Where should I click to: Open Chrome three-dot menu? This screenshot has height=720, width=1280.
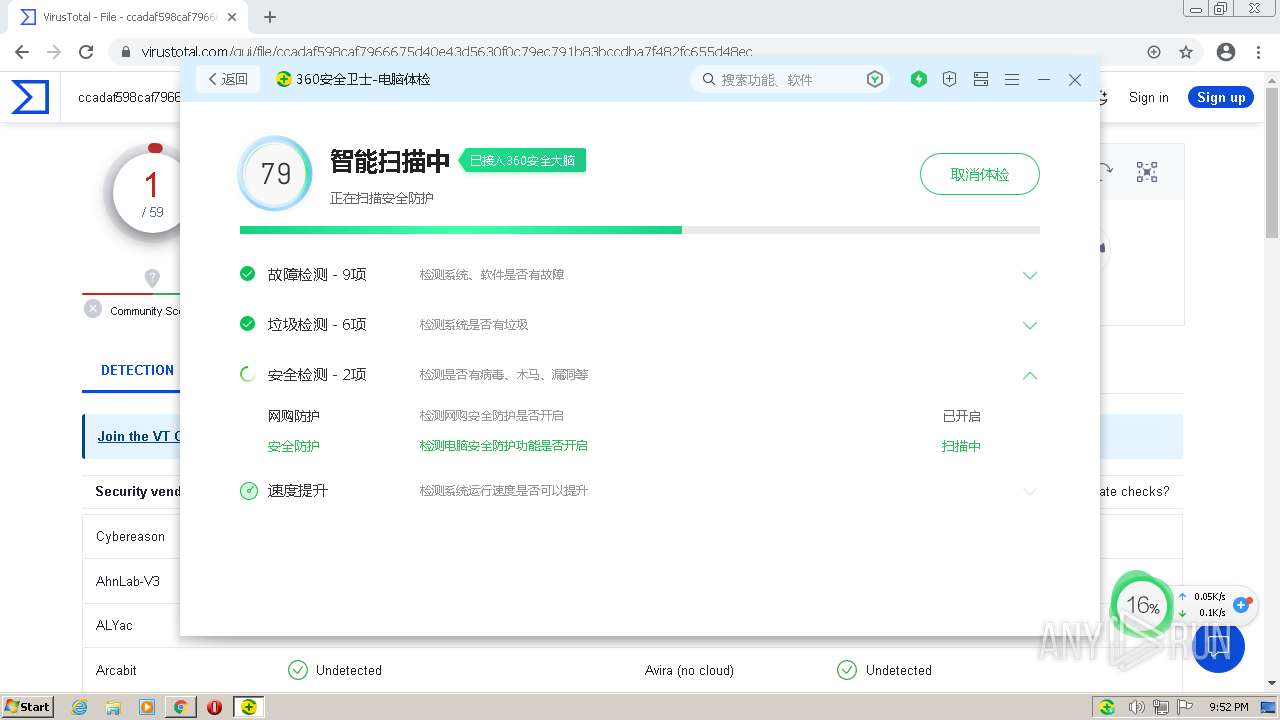pos(1259,52)
